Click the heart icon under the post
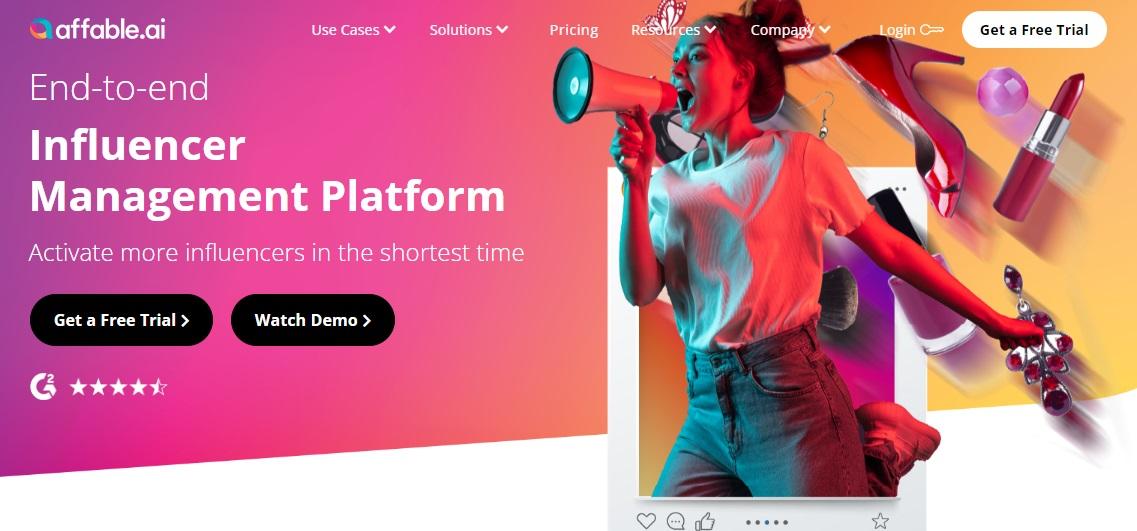Image resolution: width=1137 pixels, height=531 pixels. point(645,520)
